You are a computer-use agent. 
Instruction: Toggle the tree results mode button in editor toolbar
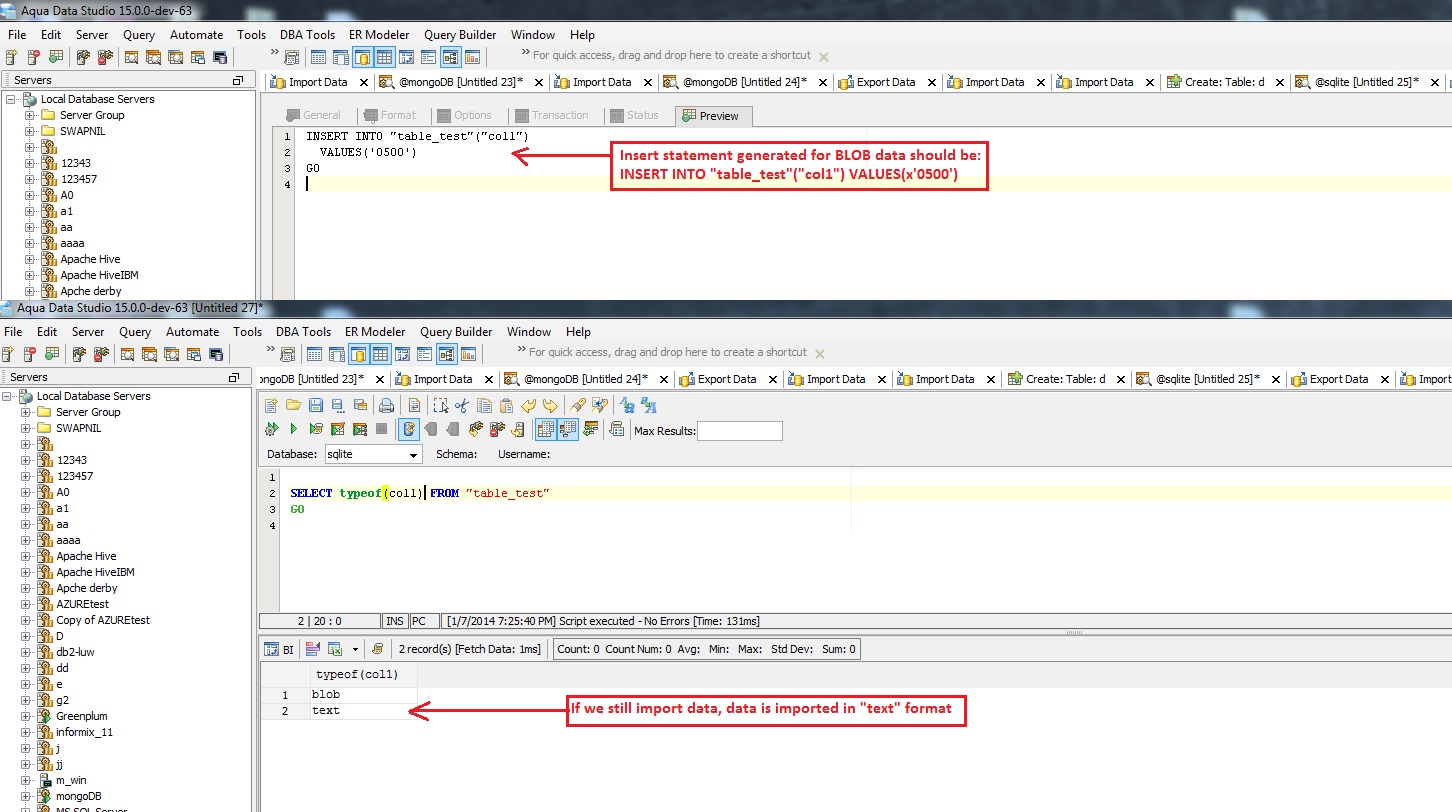coord(568,429)
